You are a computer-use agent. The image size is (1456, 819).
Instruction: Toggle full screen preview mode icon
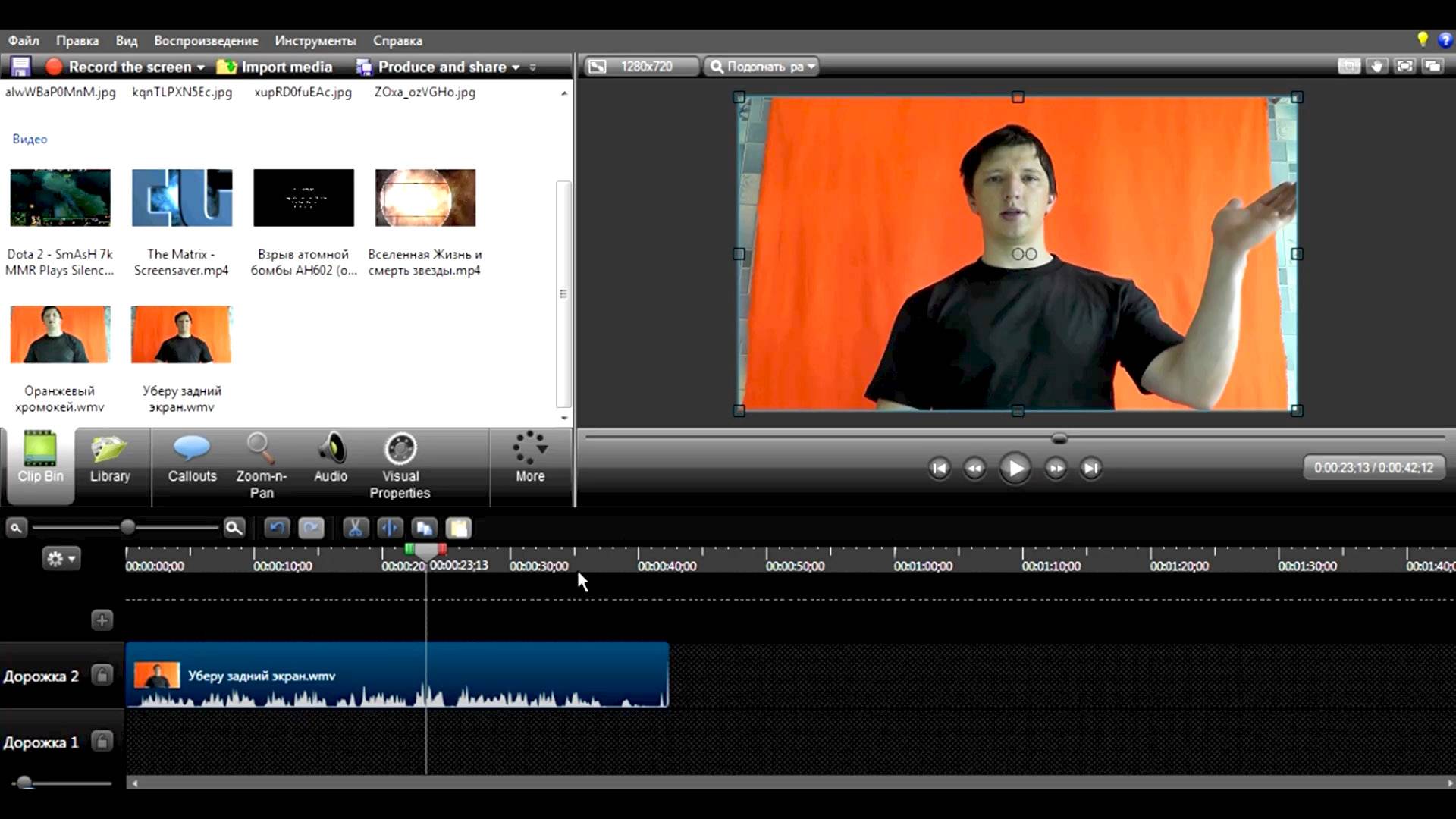[1404, 67]
